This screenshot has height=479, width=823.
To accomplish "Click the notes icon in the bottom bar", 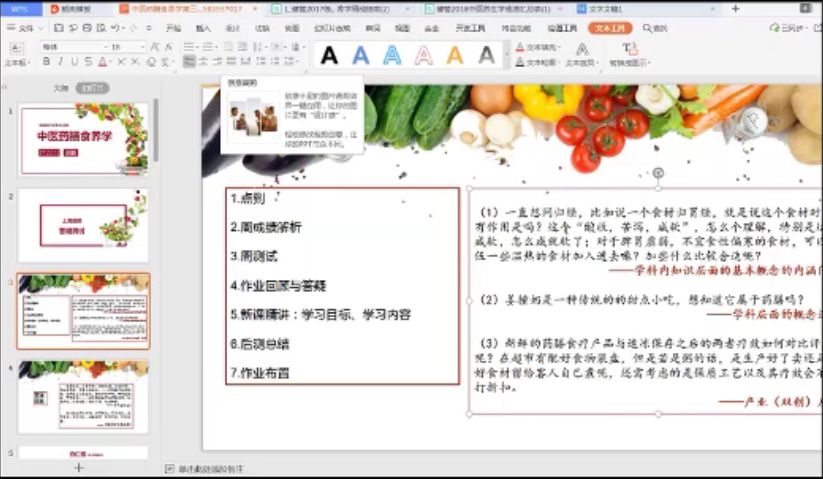I will pyautogui.click(x=170, y=469).
